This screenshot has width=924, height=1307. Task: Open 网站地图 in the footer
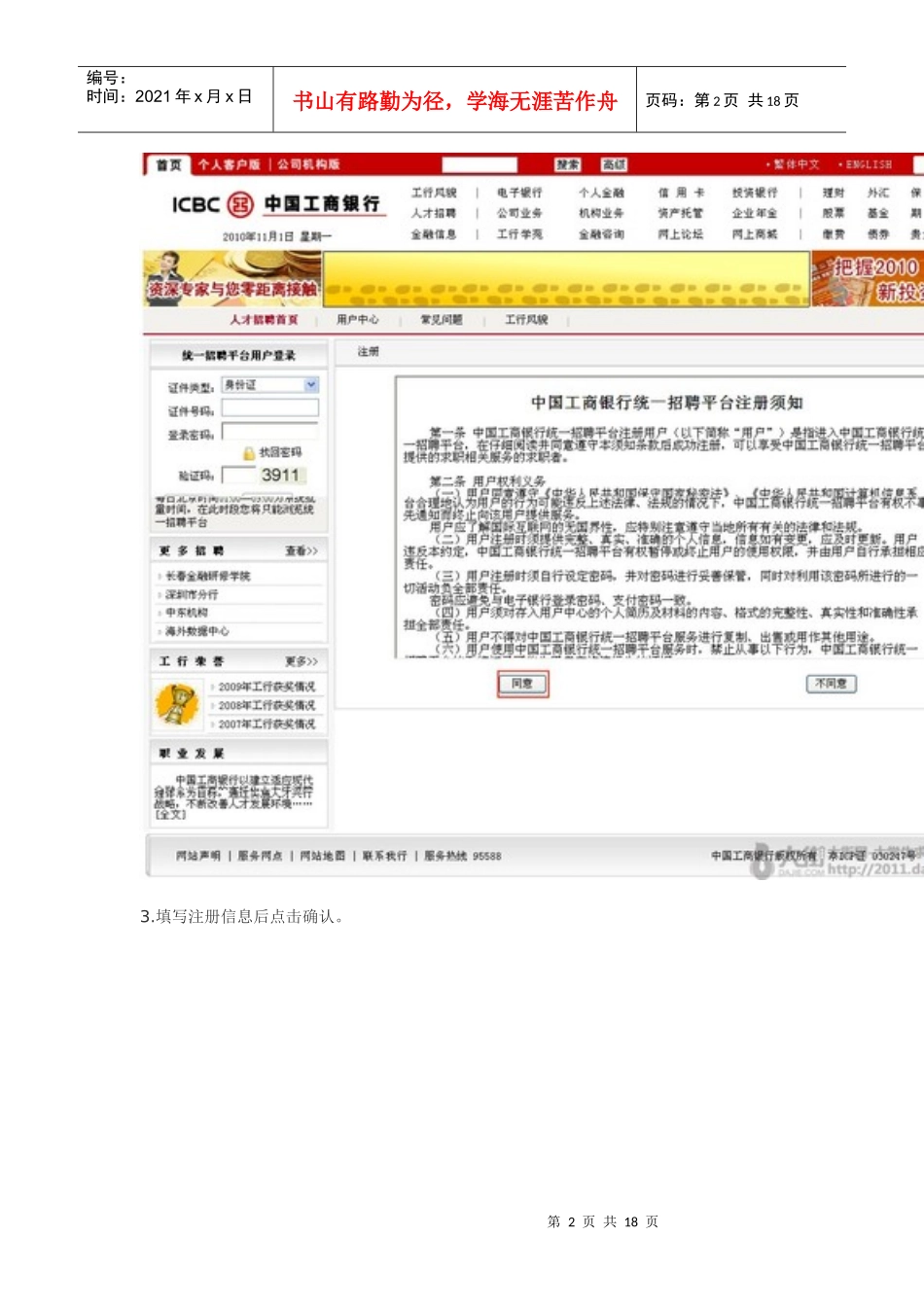point(322,857)
